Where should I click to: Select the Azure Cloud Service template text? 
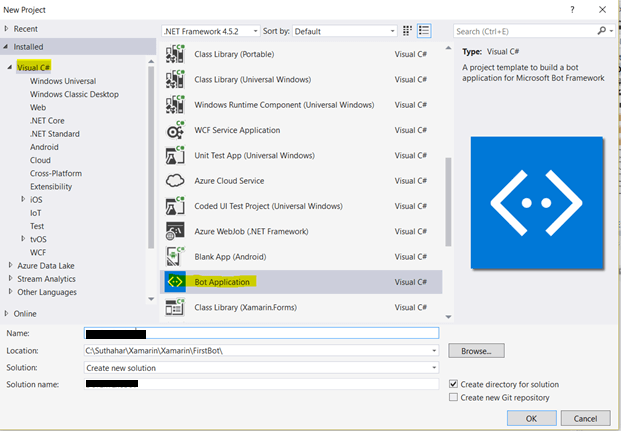pyautogui.click(x=229, y=181)
